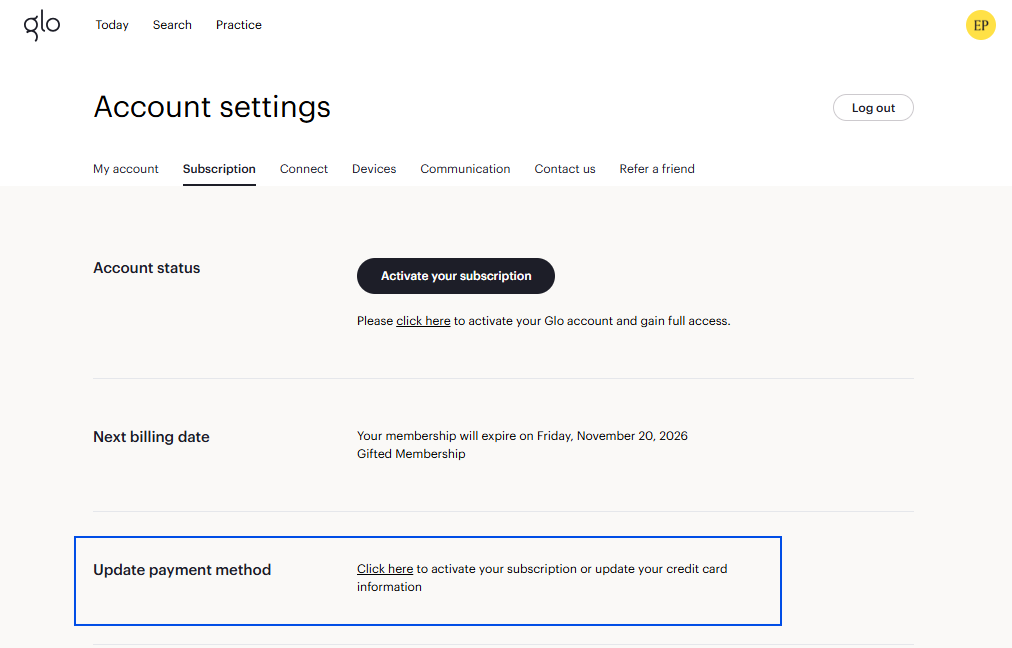Go to the Contact us tab
This screenshot has height=648, width=1012.
click(x=565, y=169)
